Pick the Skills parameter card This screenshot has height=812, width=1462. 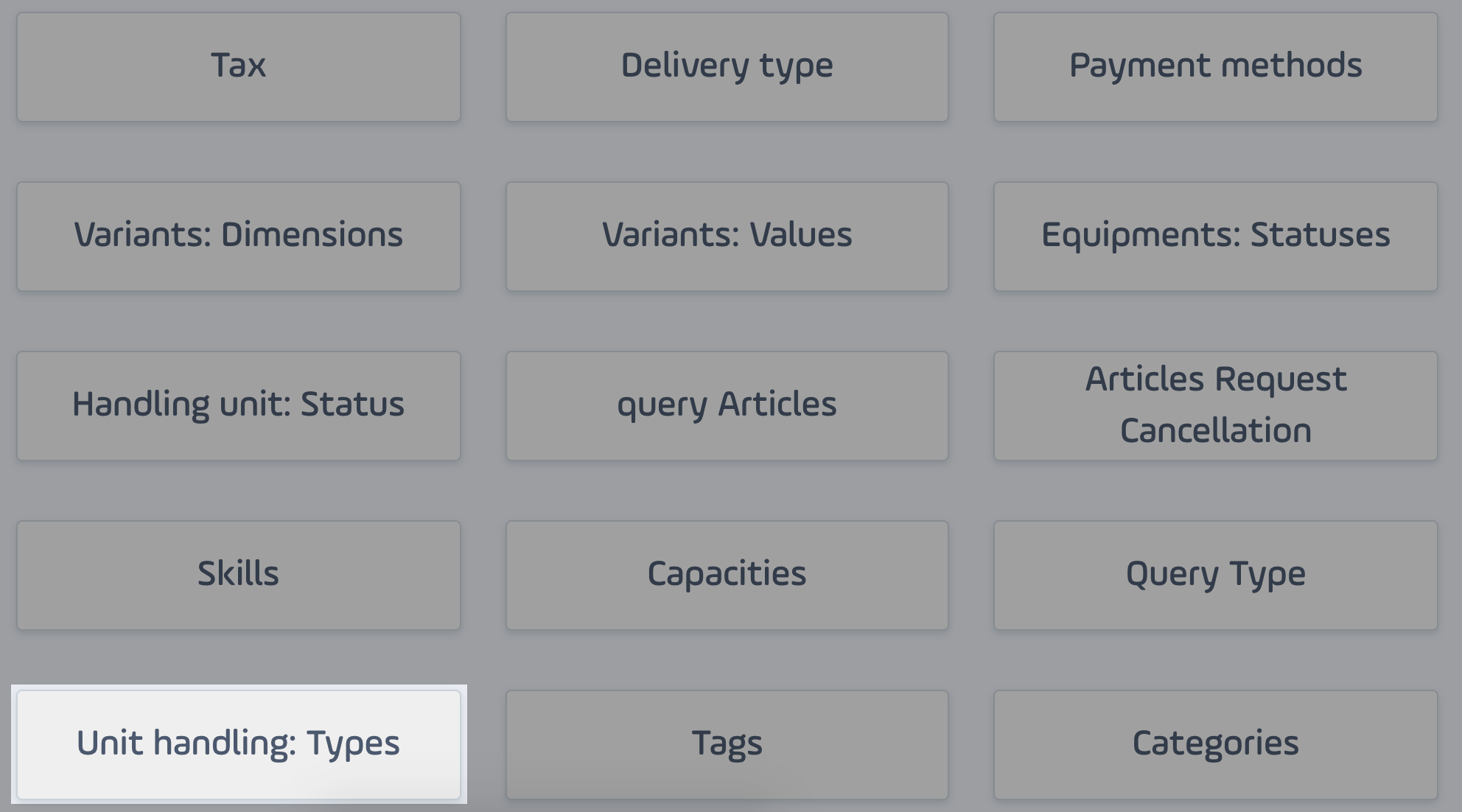point(239,575)
